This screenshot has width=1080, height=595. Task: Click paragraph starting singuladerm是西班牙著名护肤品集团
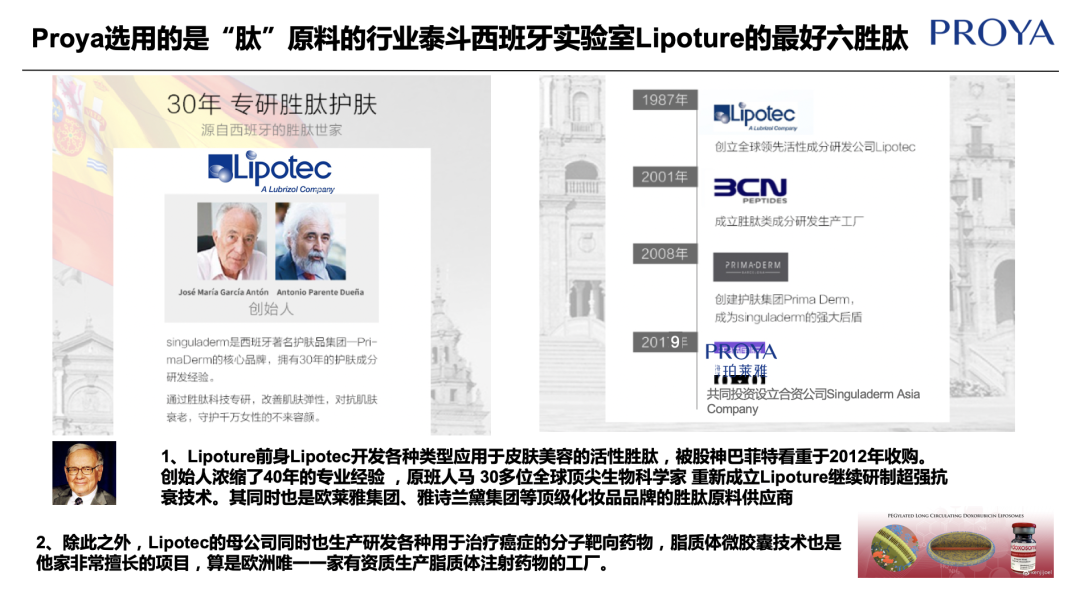coord(271,359)
